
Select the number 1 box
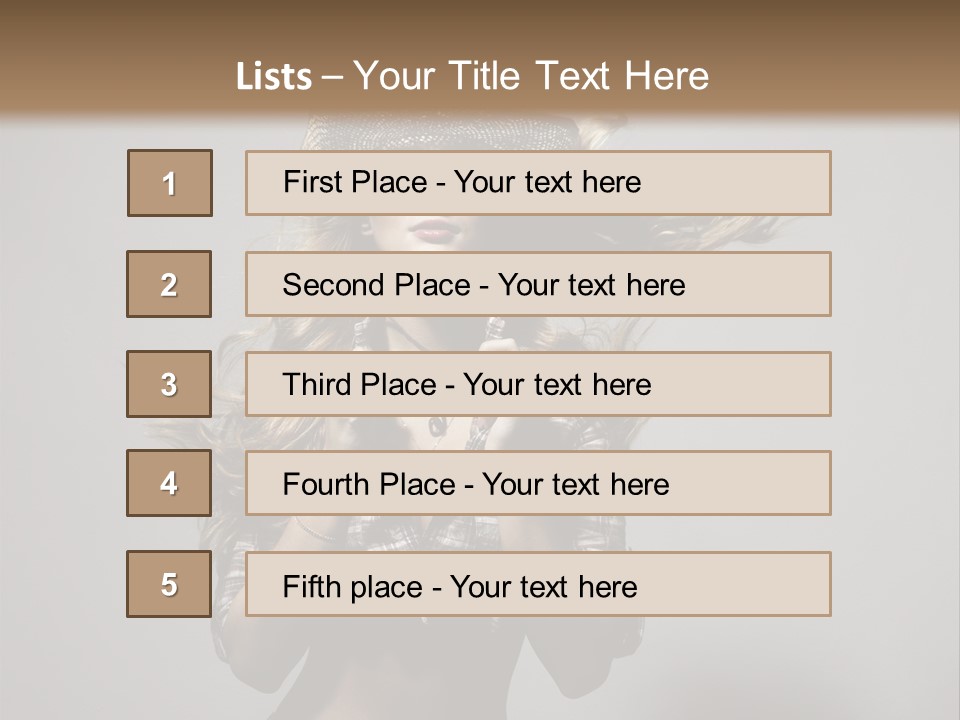[170, 183]
